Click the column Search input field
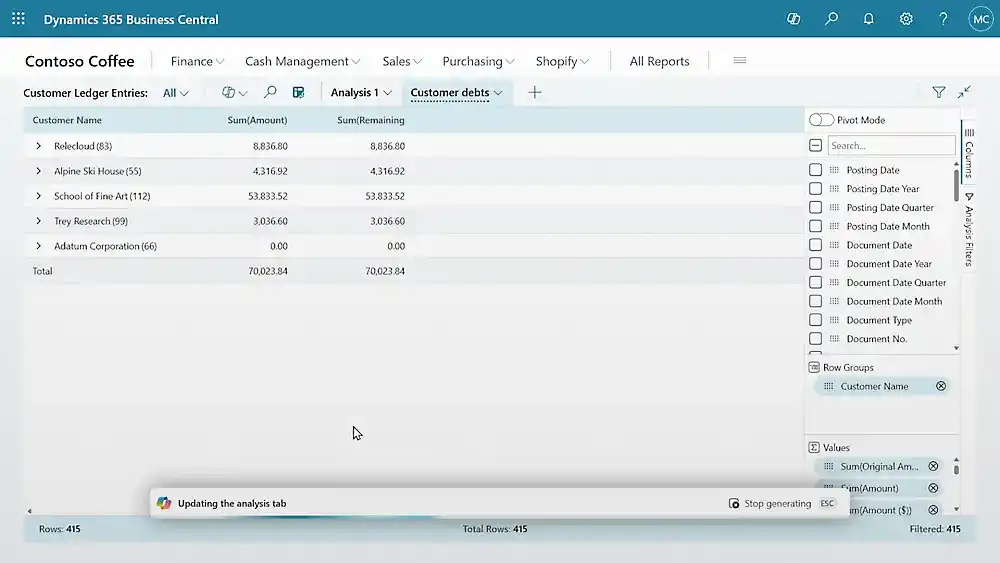 click(x=891, y=146)
